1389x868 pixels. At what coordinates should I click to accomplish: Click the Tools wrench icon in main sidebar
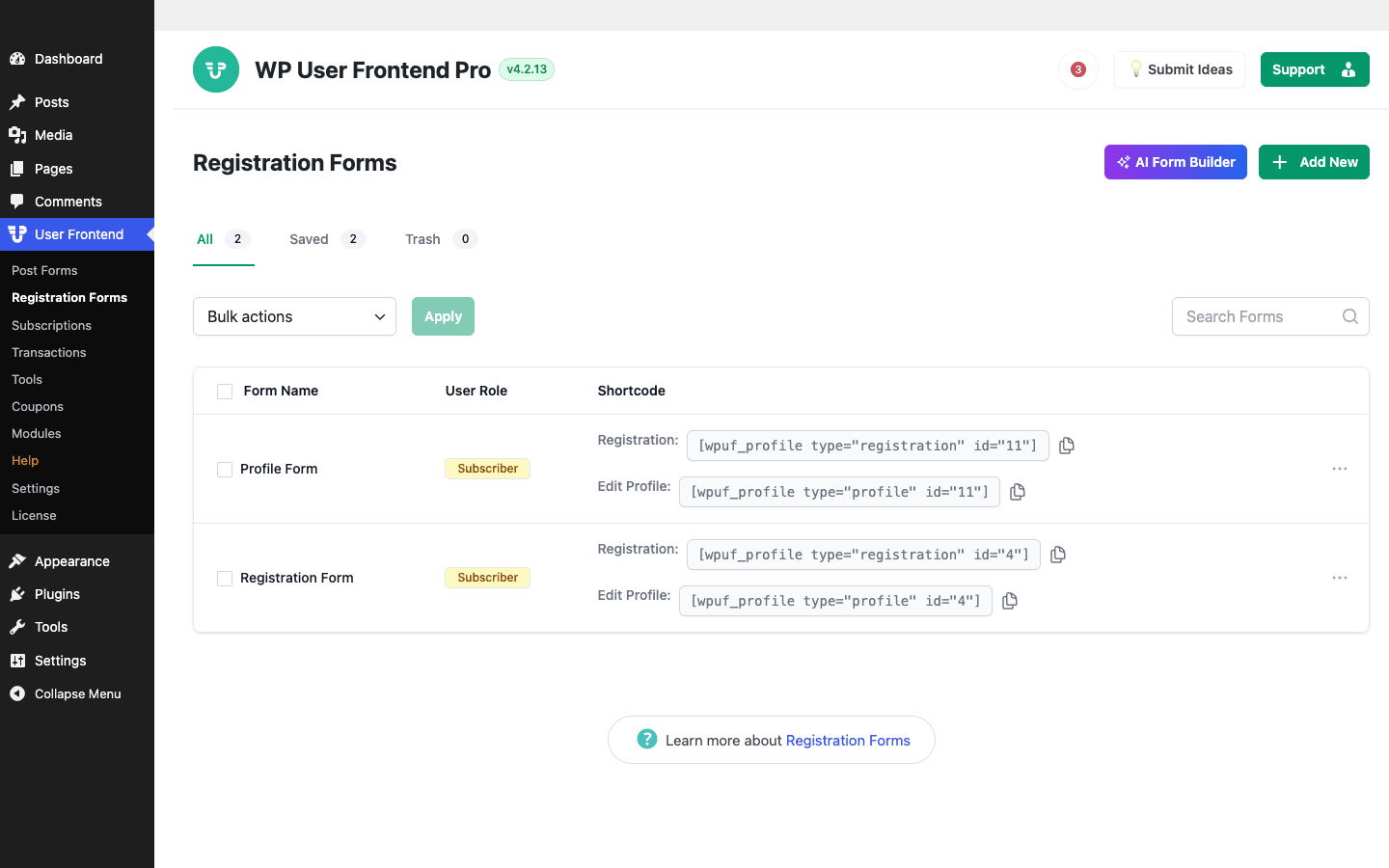17,627
